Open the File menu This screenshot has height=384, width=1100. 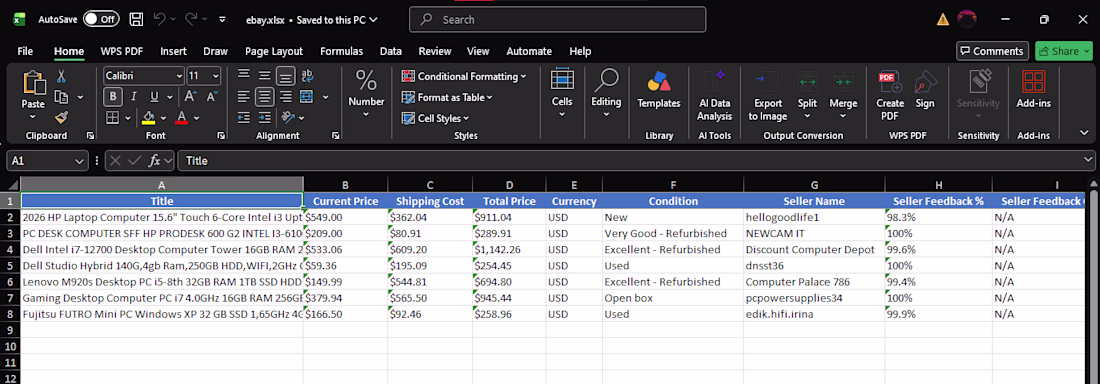[25, 51]
